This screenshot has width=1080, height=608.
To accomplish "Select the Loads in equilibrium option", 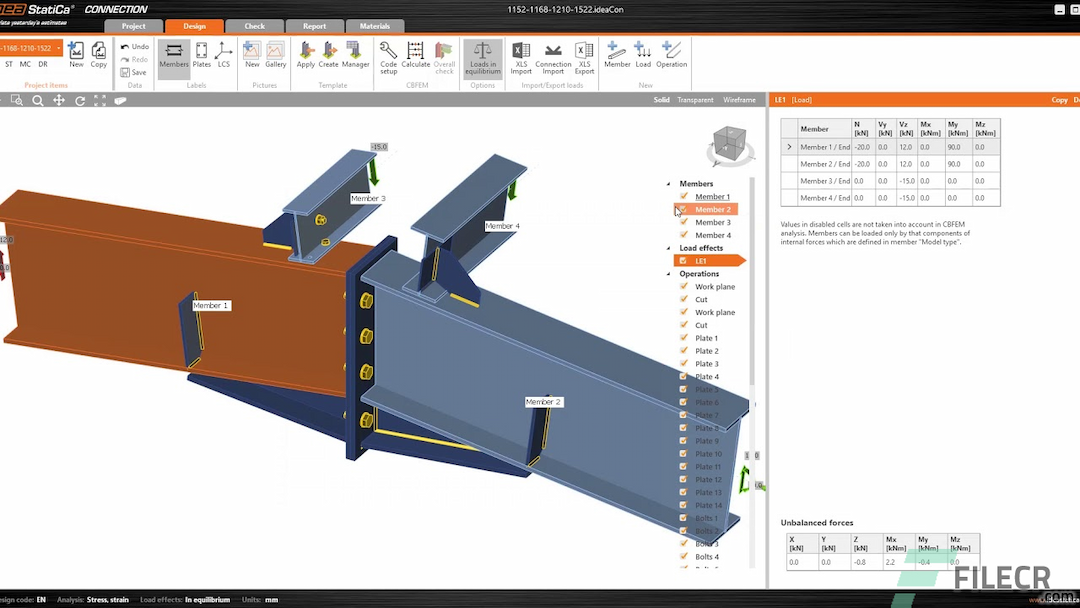I will pos(482,58).
